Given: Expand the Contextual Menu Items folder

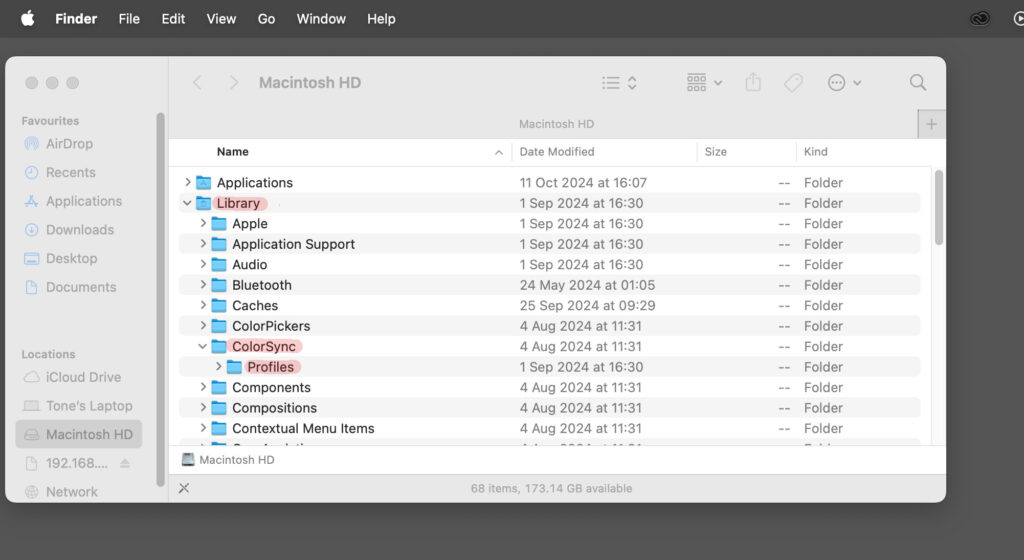Looking at the screenshot, I should click(x=202, y=428).
